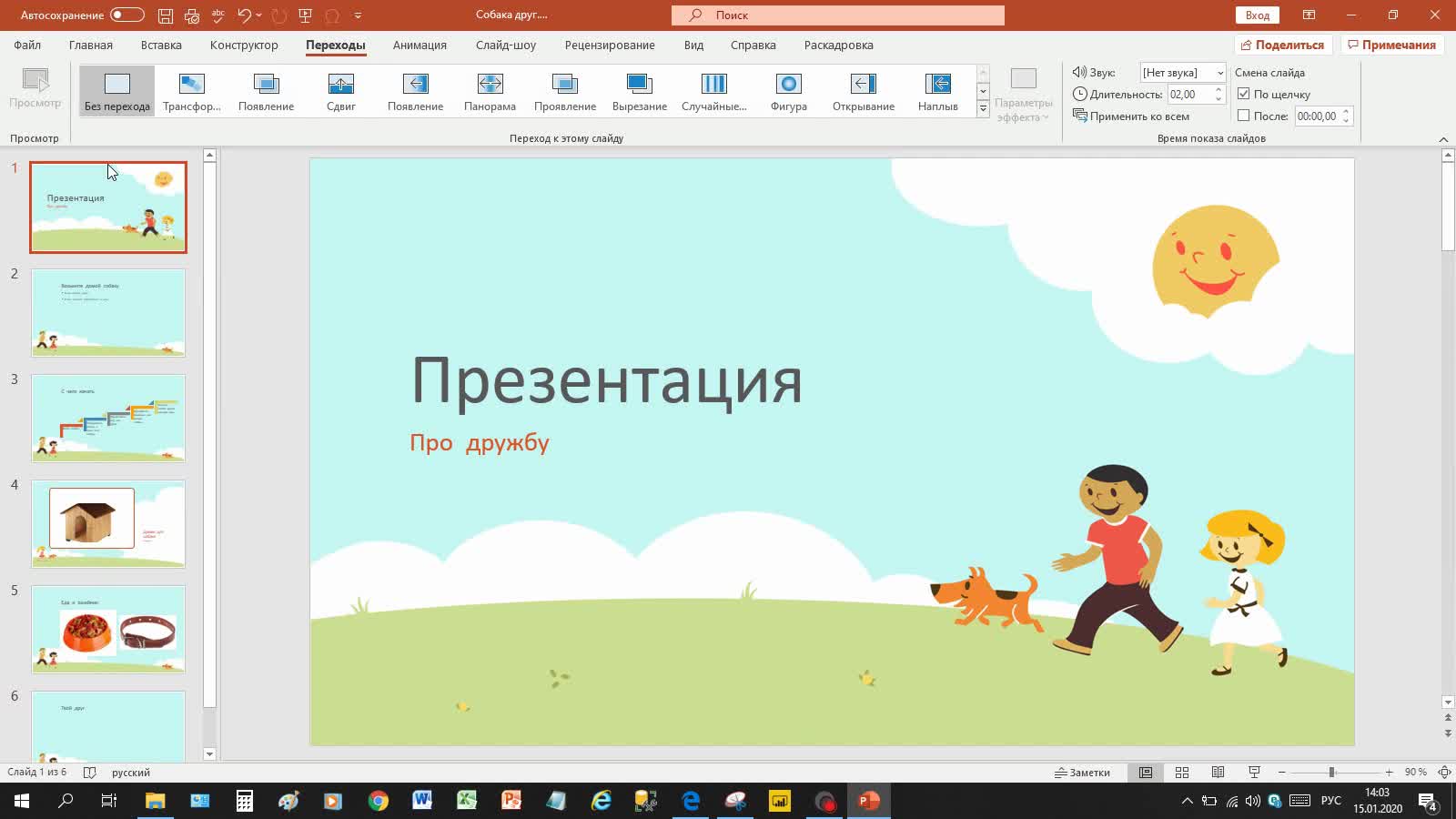Open the Файл tab
Screen dimensions: 1456x819
(x=27, y=45)
